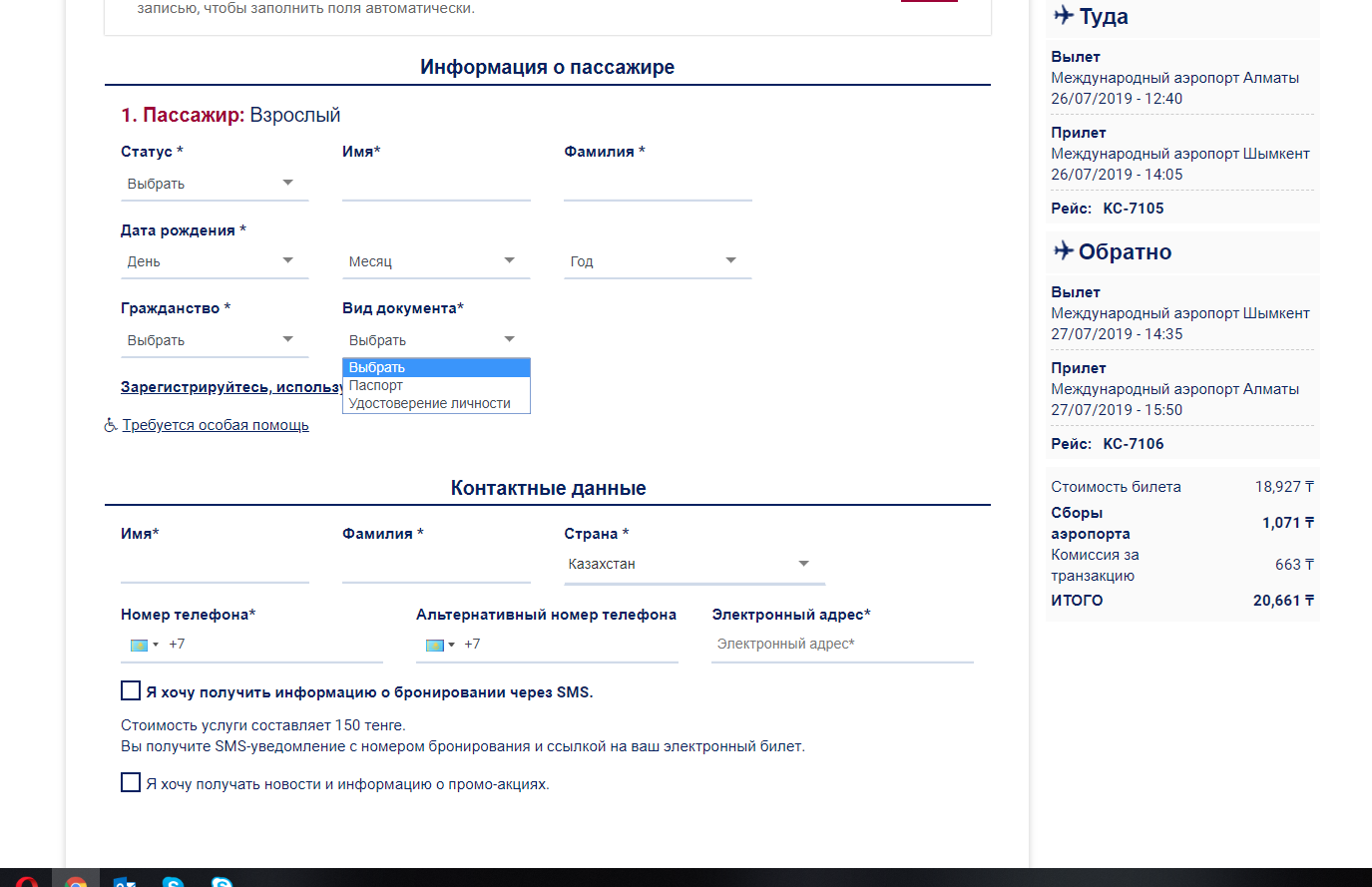Open the Страна dropdown showing Казахстан
Viewport: 1372px width, 887px height.
[694, 565]
